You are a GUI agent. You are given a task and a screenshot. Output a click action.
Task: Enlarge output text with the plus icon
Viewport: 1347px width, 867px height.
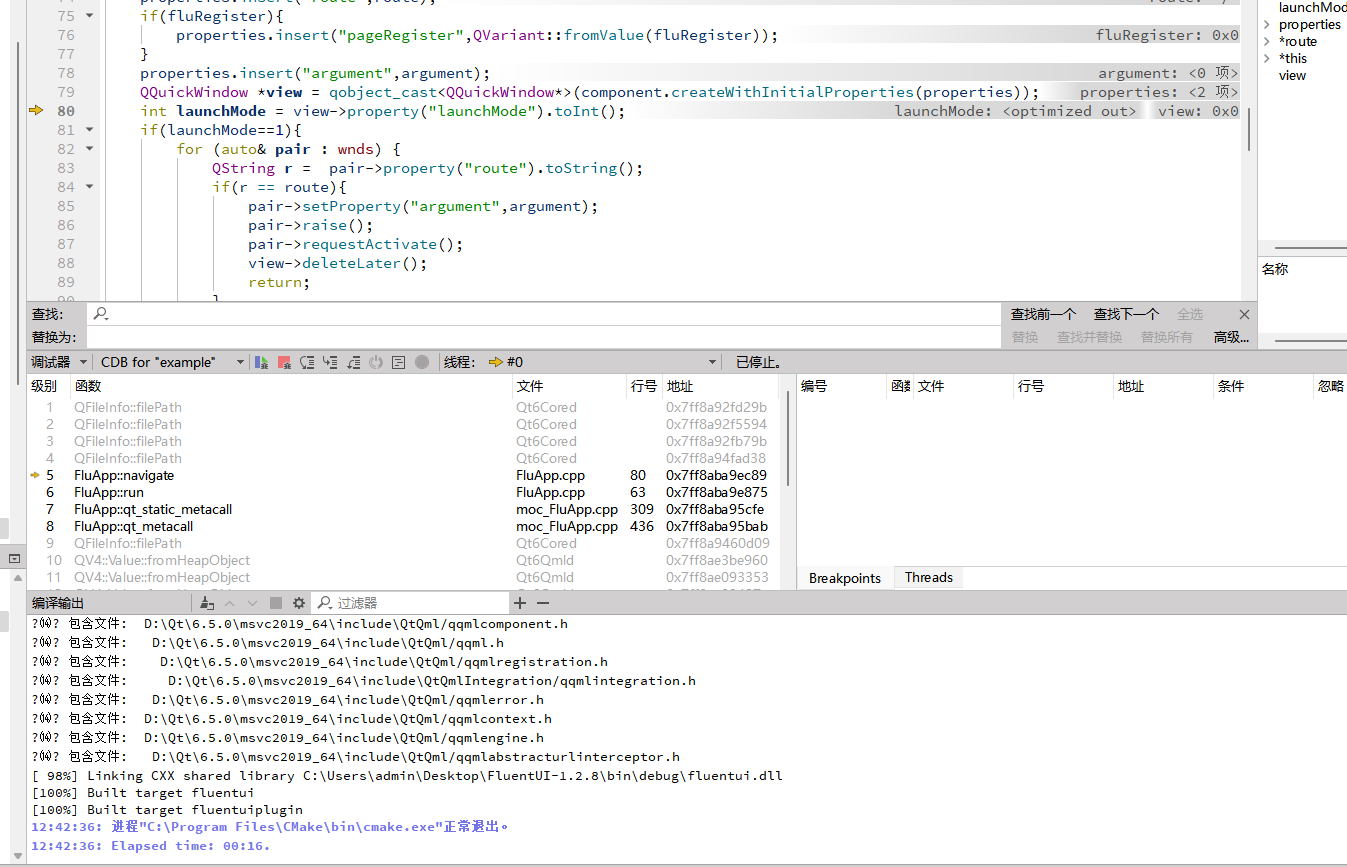coord(520,603)
